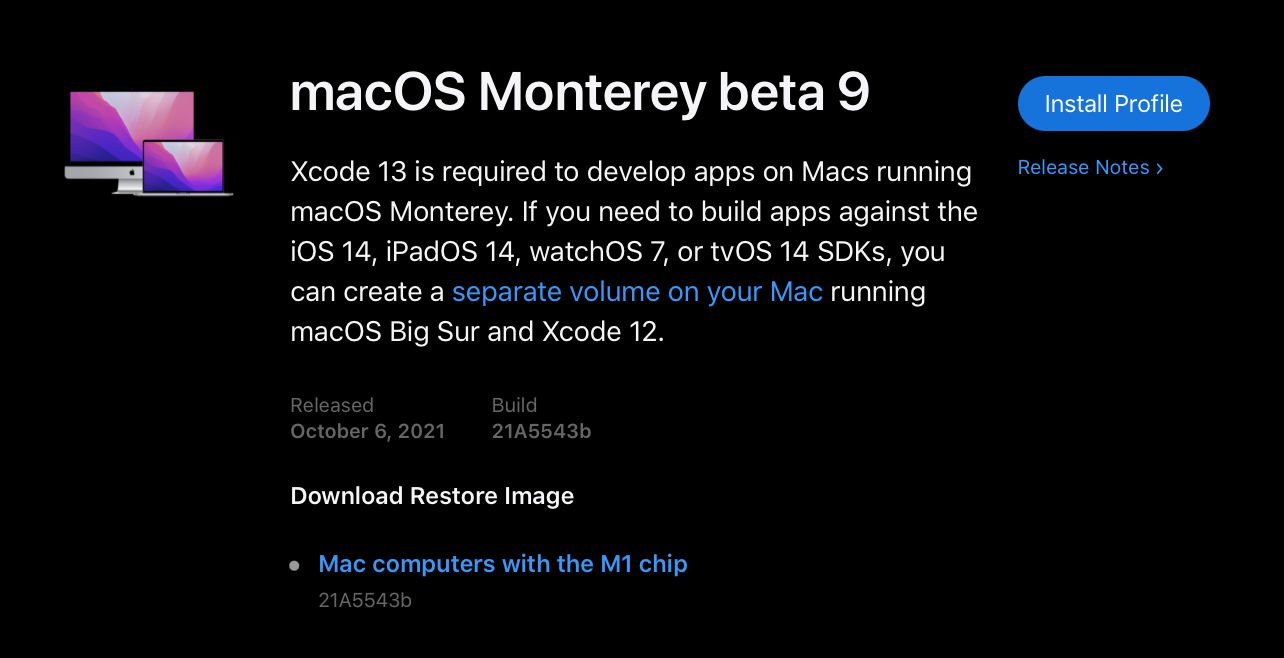Click the 'macOS Monterey beta 9' heading

[580, 93]
